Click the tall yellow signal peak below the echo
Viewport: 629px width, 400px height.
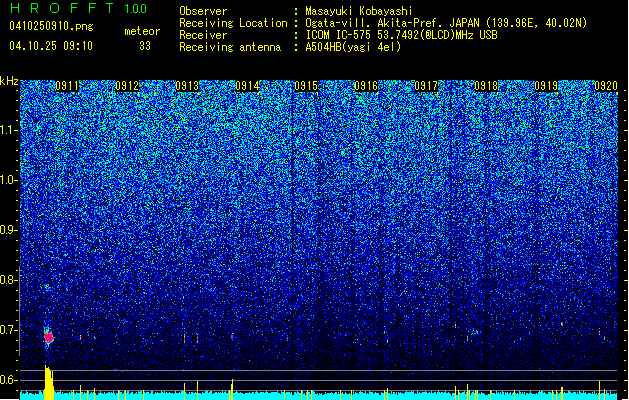(49, 383)
